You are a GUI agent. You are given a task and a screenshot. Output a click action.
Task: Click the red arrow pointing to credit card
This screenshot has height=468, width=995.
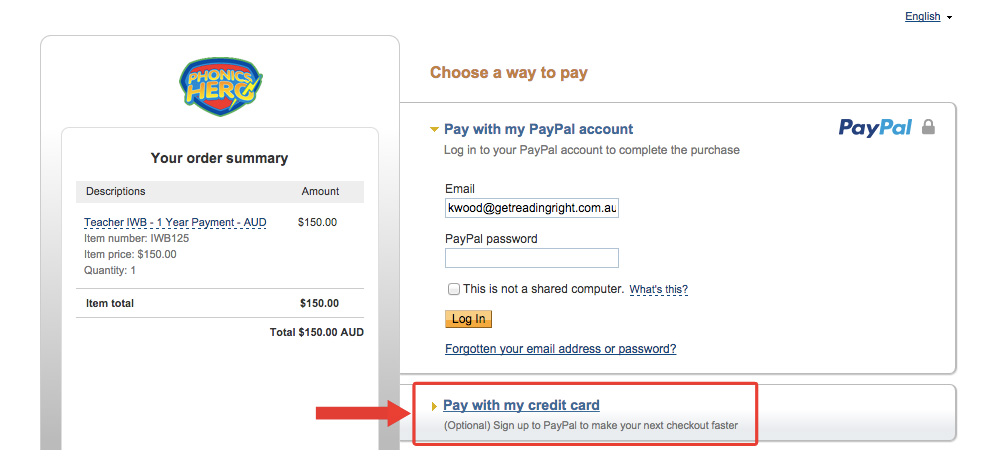coord(364,414)
